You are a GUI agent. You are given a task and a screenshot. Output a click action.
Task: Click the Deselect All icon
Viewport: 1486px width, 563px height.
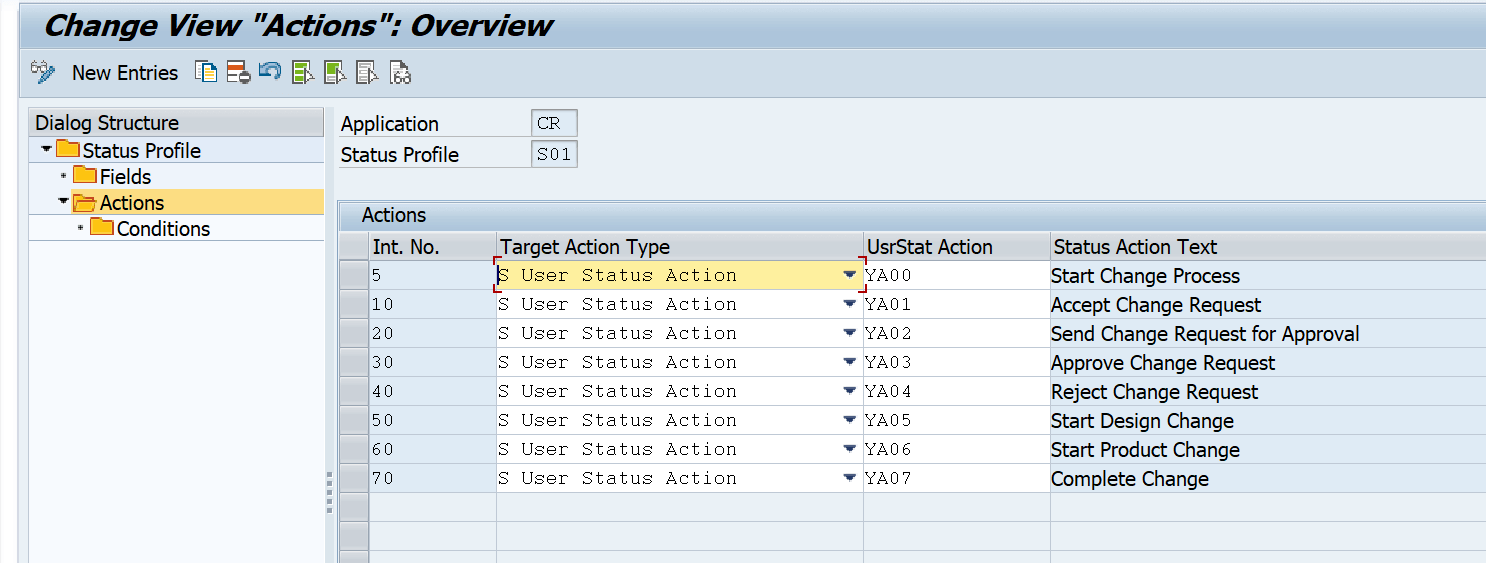click(367, 72)
